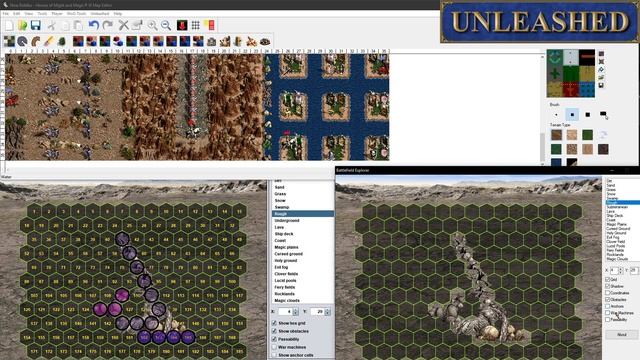Click hex cell 1 on the battlefield grid
This screenshot has height=360, width=640.
34,211
